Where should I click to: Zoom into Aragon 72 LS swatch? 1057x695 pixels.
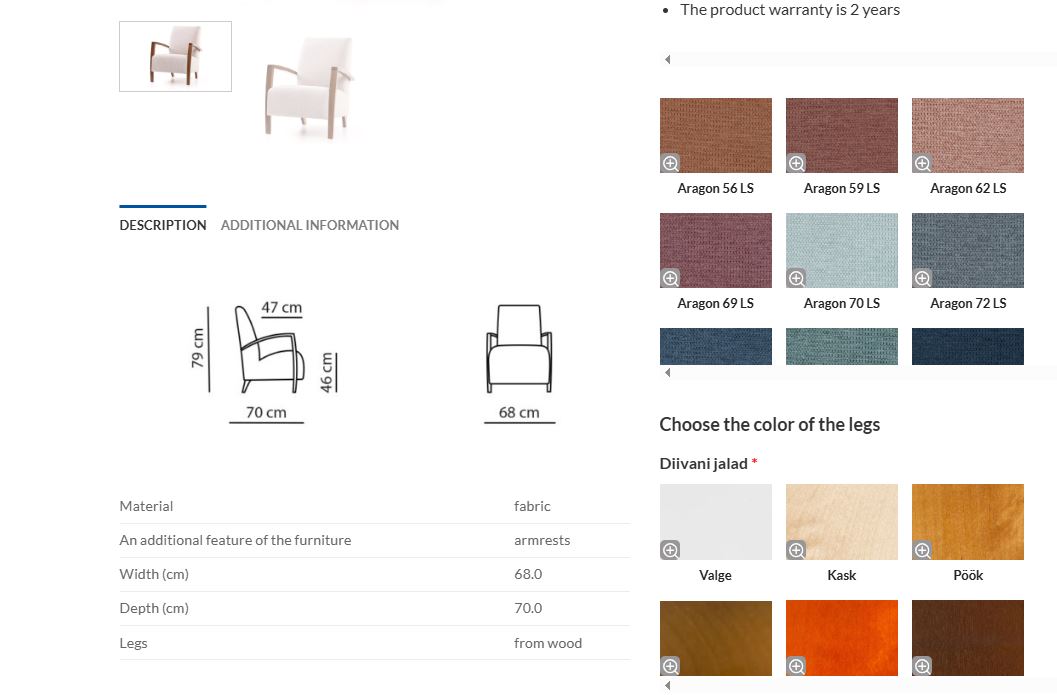coord(922,278)
